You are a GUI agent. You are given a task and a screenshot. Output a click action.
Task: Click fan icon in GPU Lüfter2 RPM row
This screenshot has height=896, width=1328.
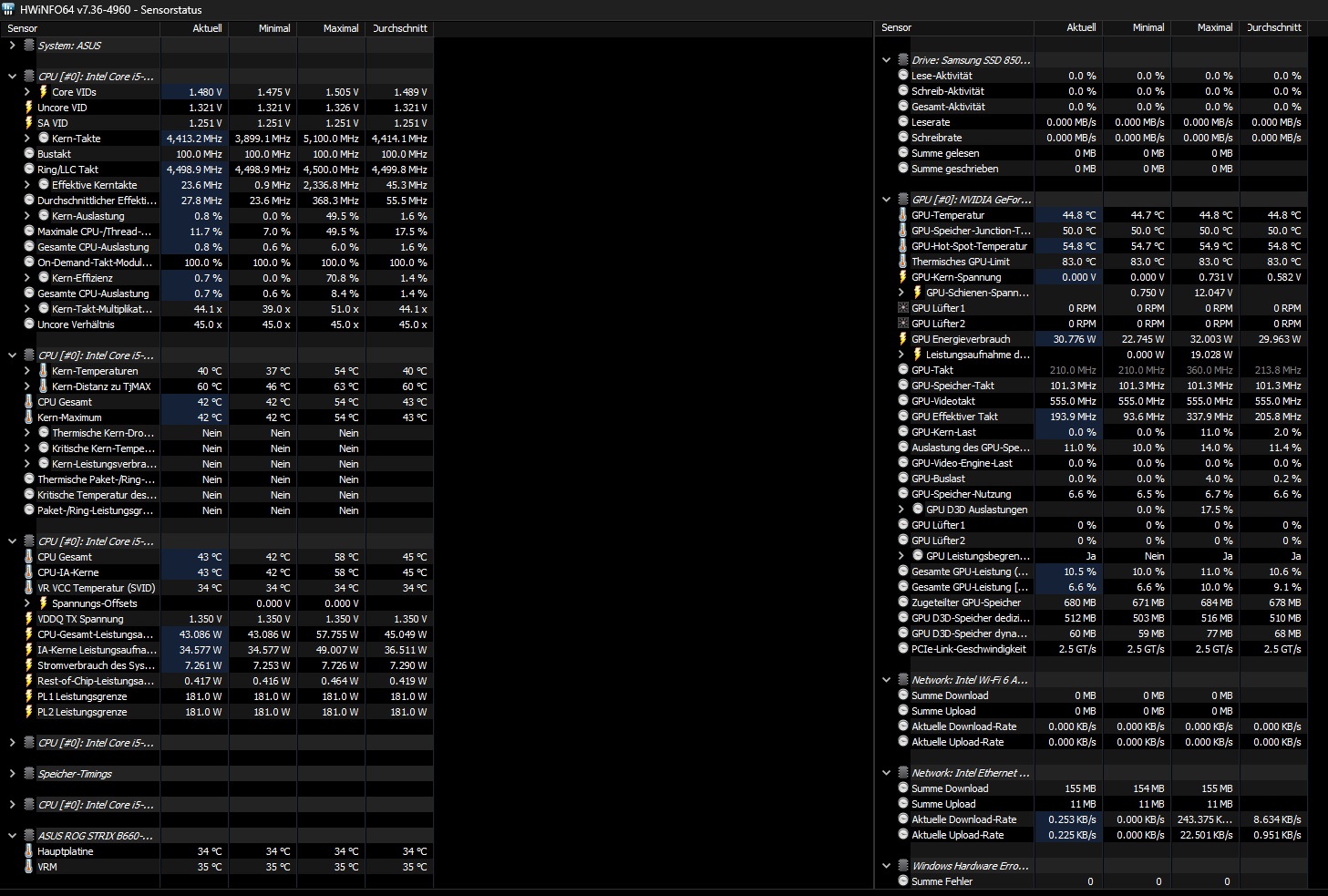pos(902,324)
